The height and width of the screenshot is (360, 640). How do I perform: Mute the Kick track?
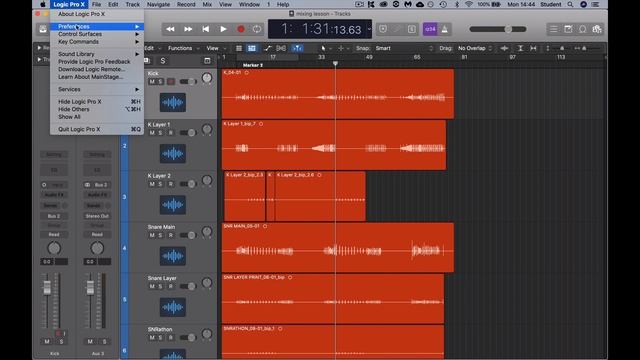tap(152, 82)
